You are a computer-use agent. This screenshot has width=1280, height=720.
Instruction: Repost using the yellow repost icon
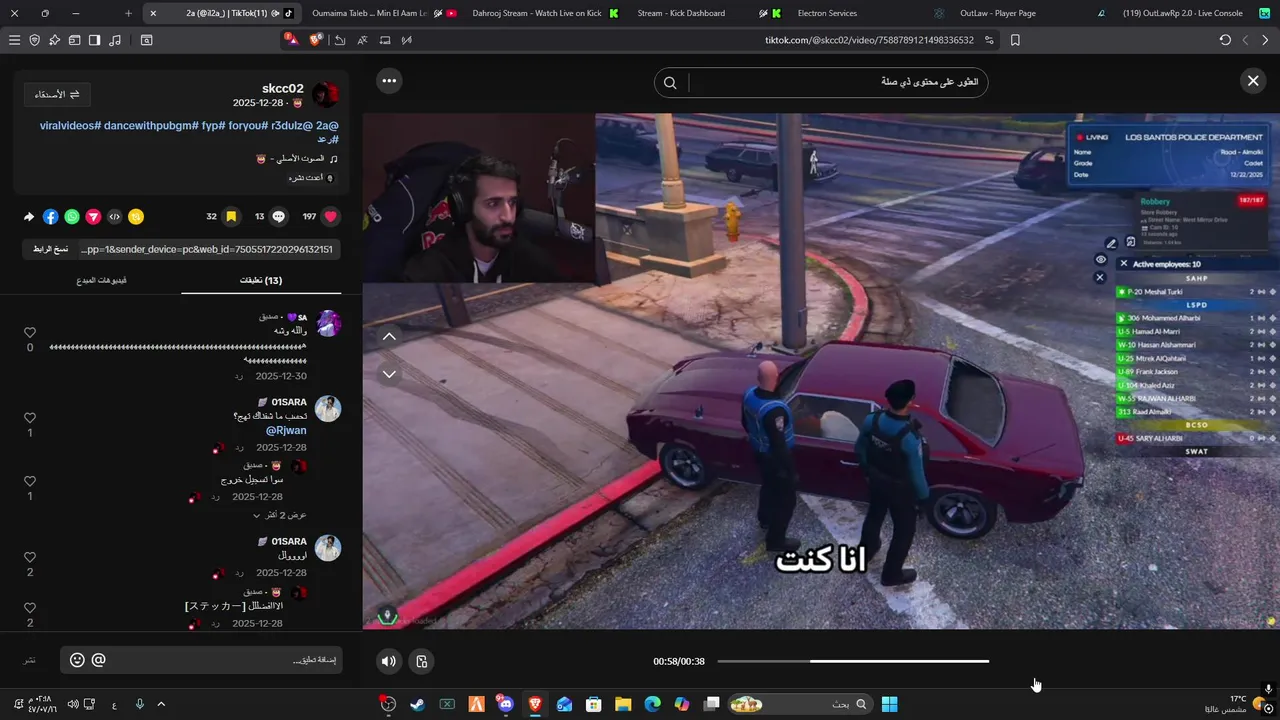click(136, 216)
